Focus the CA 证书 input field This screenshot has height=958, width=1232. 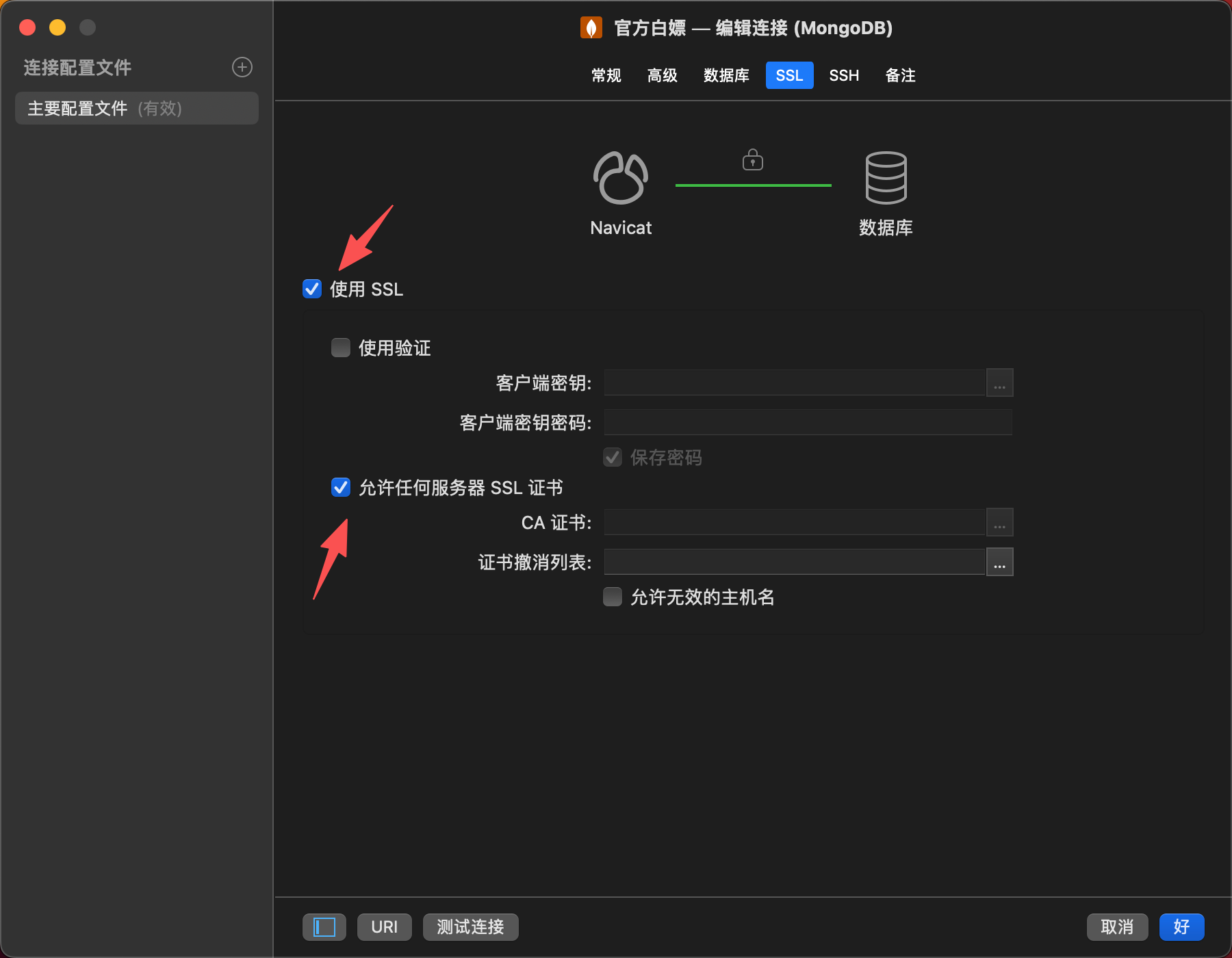[795, 522]
